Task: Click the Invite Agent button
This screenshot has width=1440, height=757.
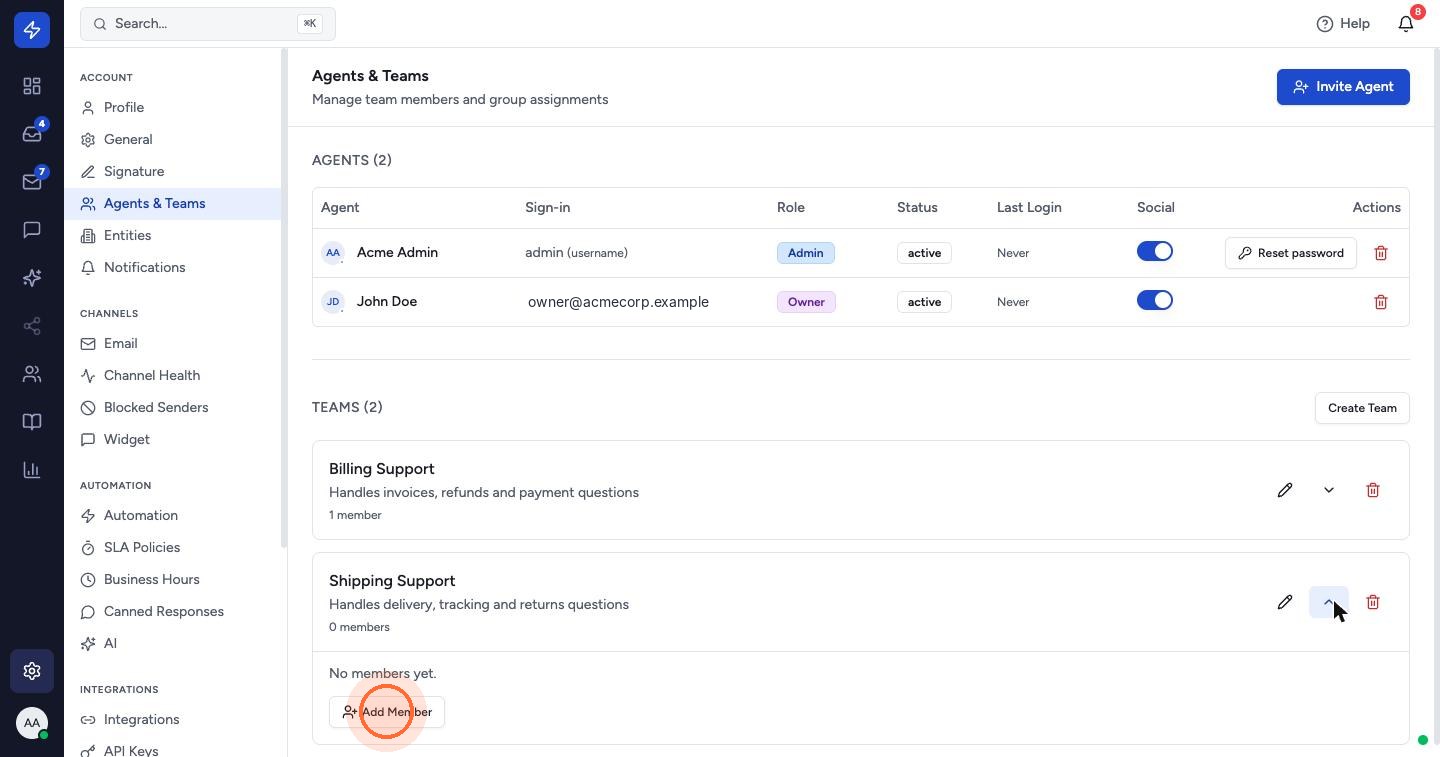Action: pyautogui.click(x=1343, y=87)
